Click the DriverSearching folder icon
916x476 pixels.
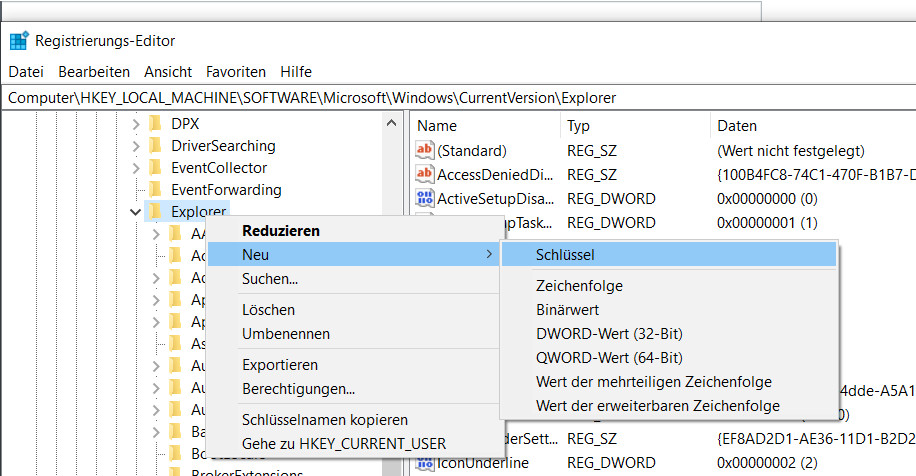tap(155, 146)
